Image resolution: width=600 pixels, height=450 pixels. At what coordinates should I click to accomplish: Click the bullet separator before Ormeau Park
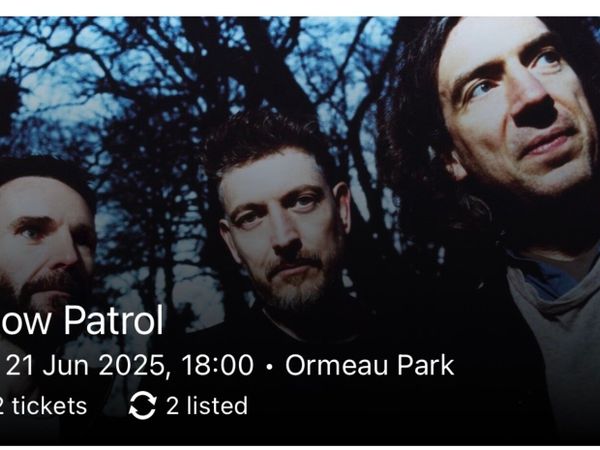tap(269, 367)
